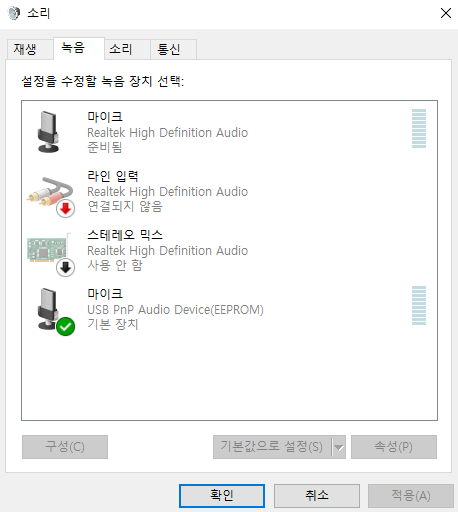Open the 소리 tab
The height and width of the screenshot is (512, 458).
click(127, 49)
